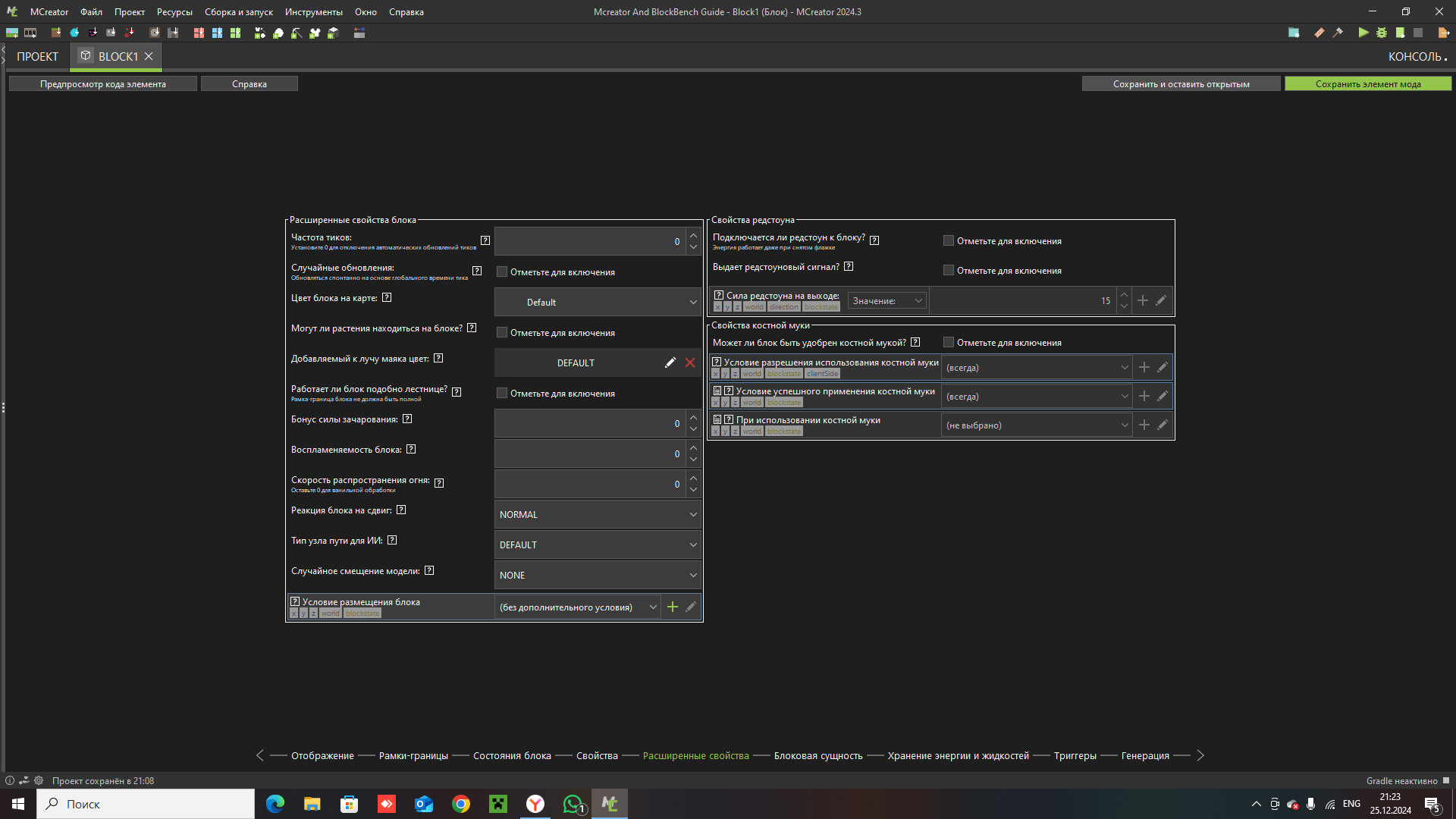The width and height of the screenshot is (1456, 819).
Task: Toggle the redstone connection checkbox
Action: coord(948,240)
